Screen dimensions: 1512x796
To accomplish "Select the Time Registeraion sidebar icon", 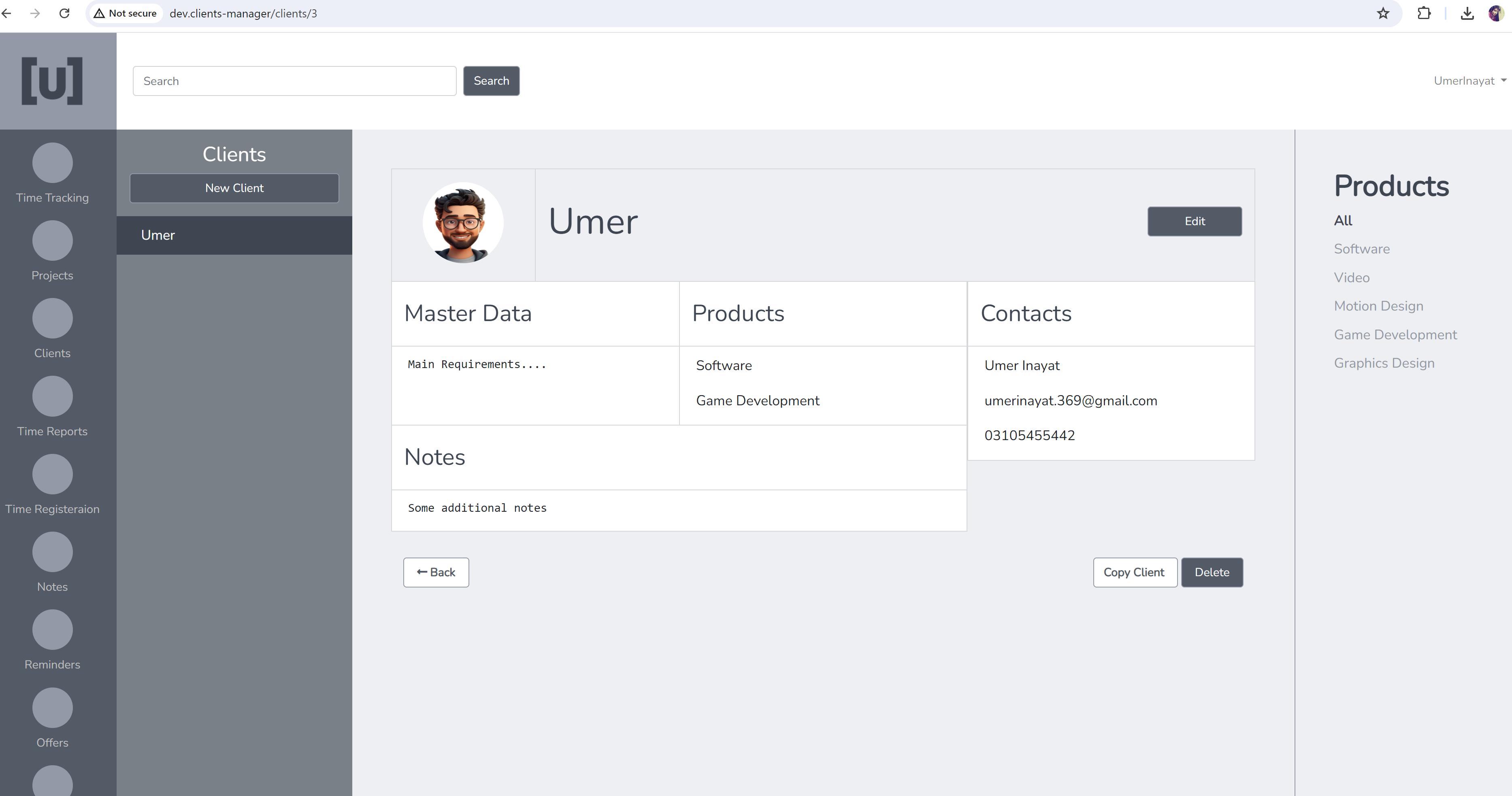I will [x=52, y=474].
